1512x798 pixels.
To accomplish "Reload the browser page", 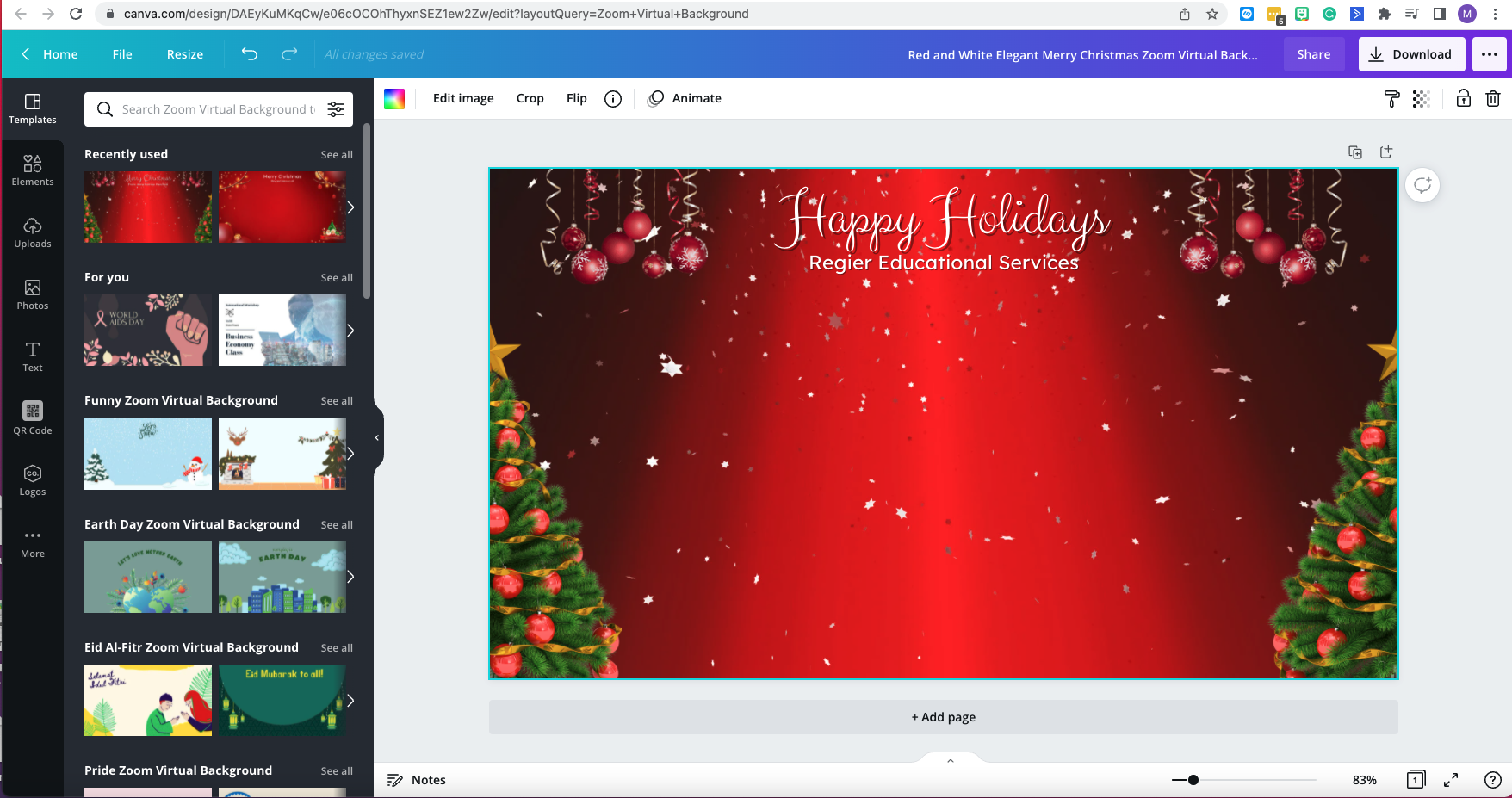I will 76,14.
